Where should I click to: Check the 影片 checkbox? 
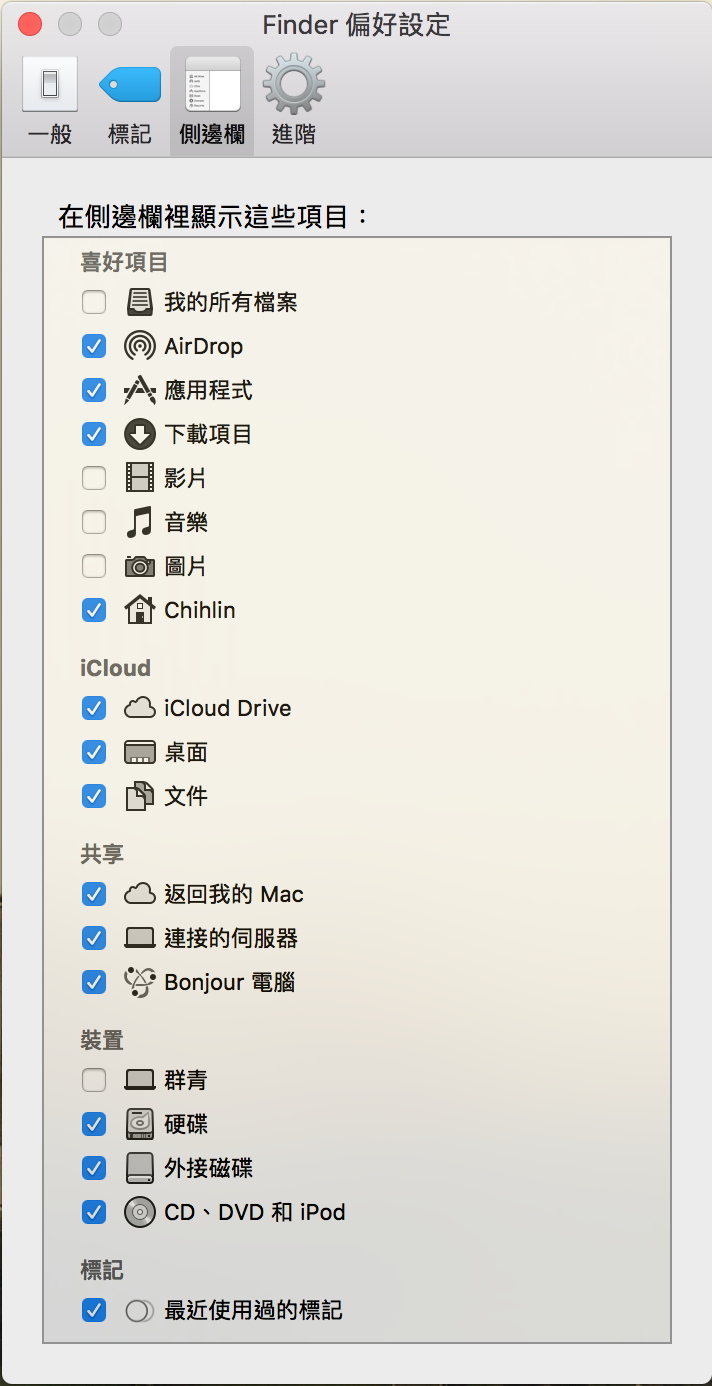coord(94,478)
